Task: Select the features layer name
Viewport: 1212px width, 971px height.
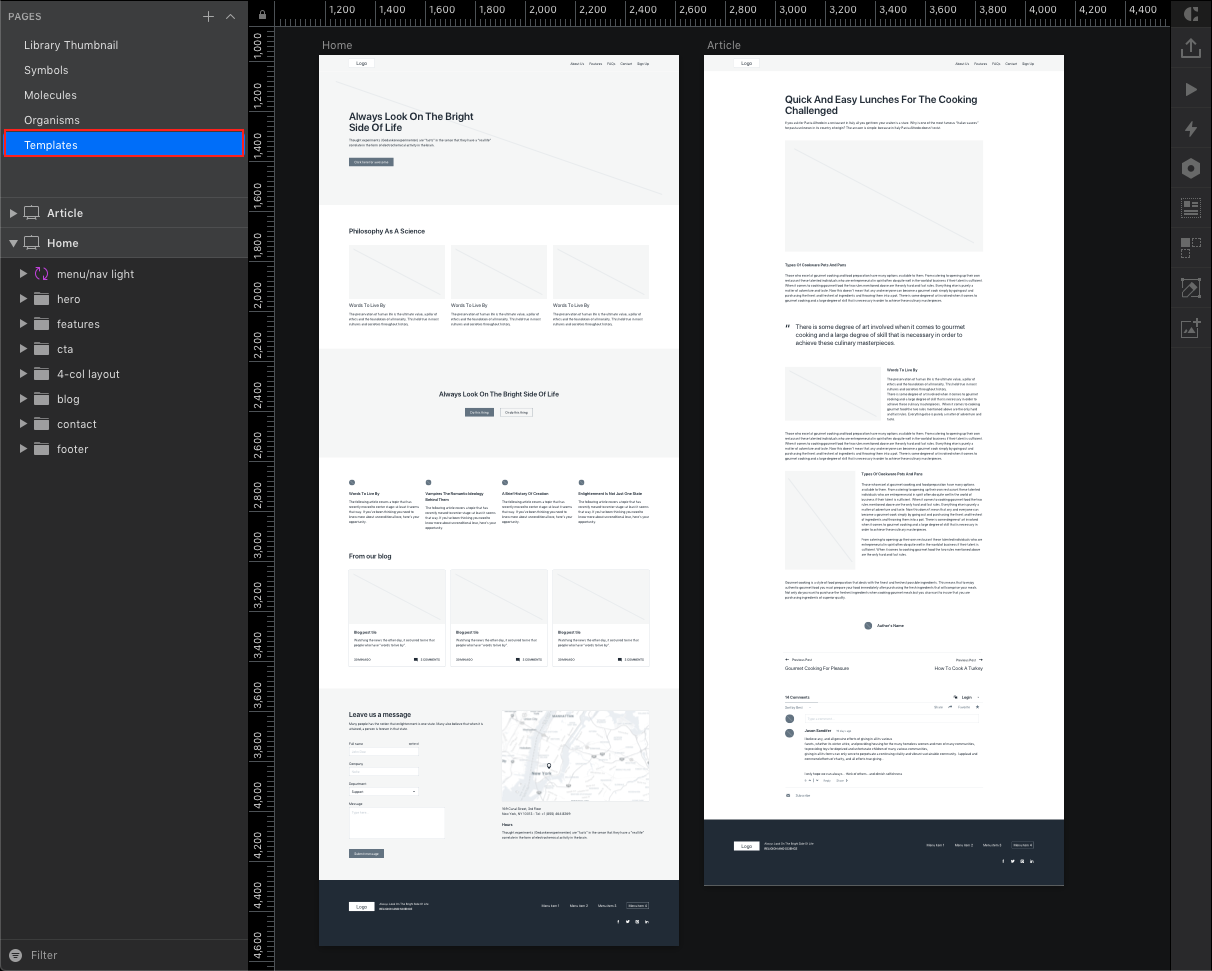Action: 78,324
